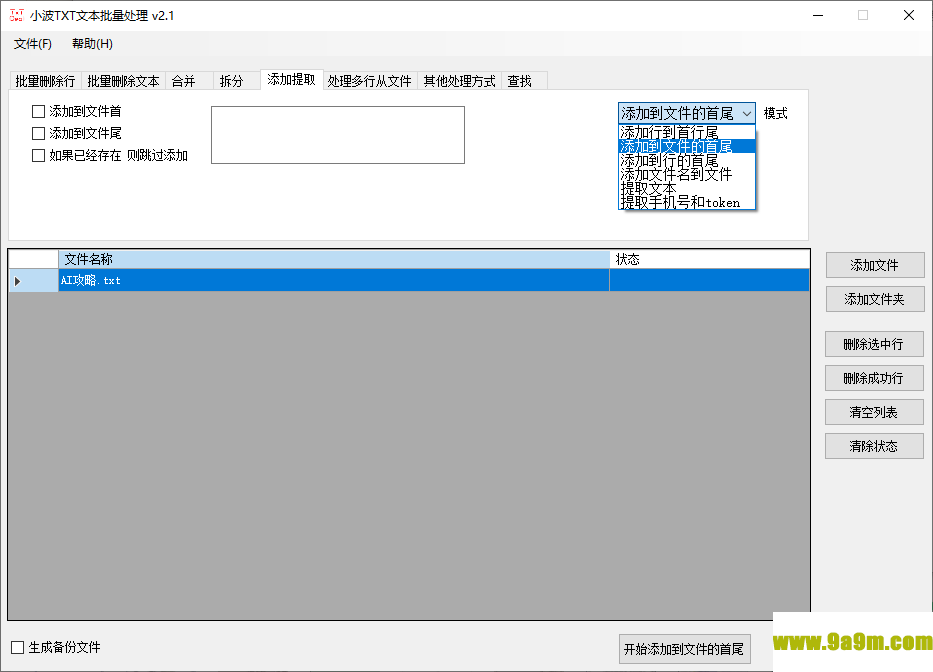Click the 清除状态 button
This screenshot has height=672, width=933.
coord(874,446)
